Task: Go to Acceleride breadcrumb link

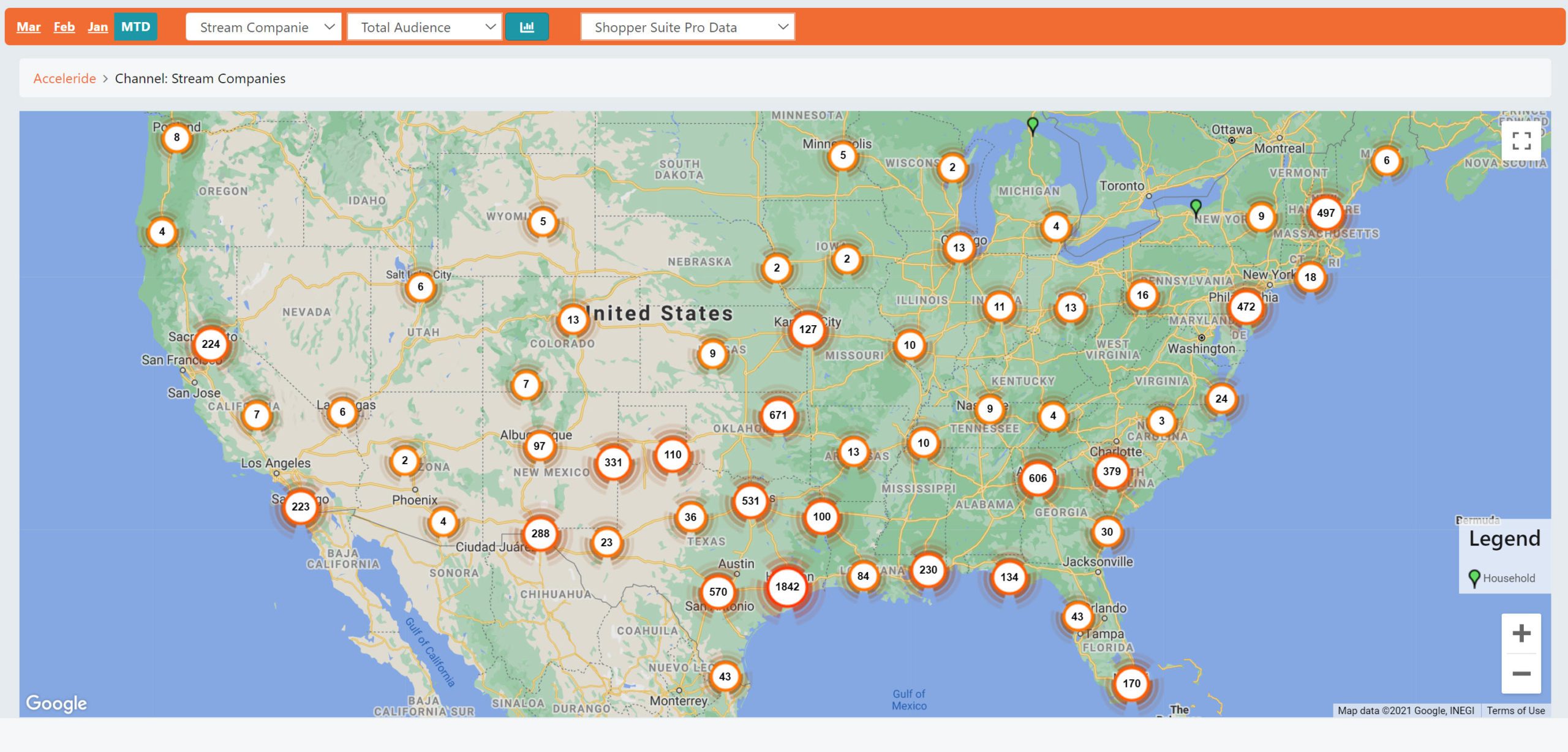Action: (64, 78)
